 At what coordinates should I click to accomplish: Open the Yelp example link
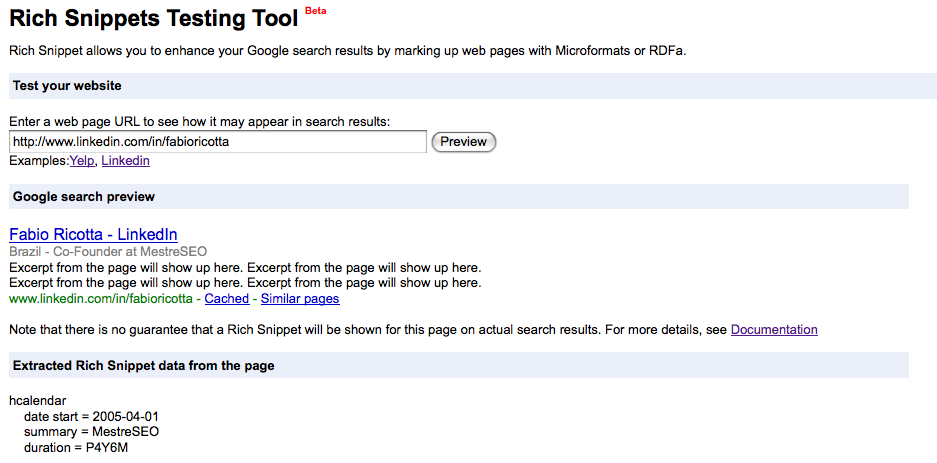tap(81, 161)
